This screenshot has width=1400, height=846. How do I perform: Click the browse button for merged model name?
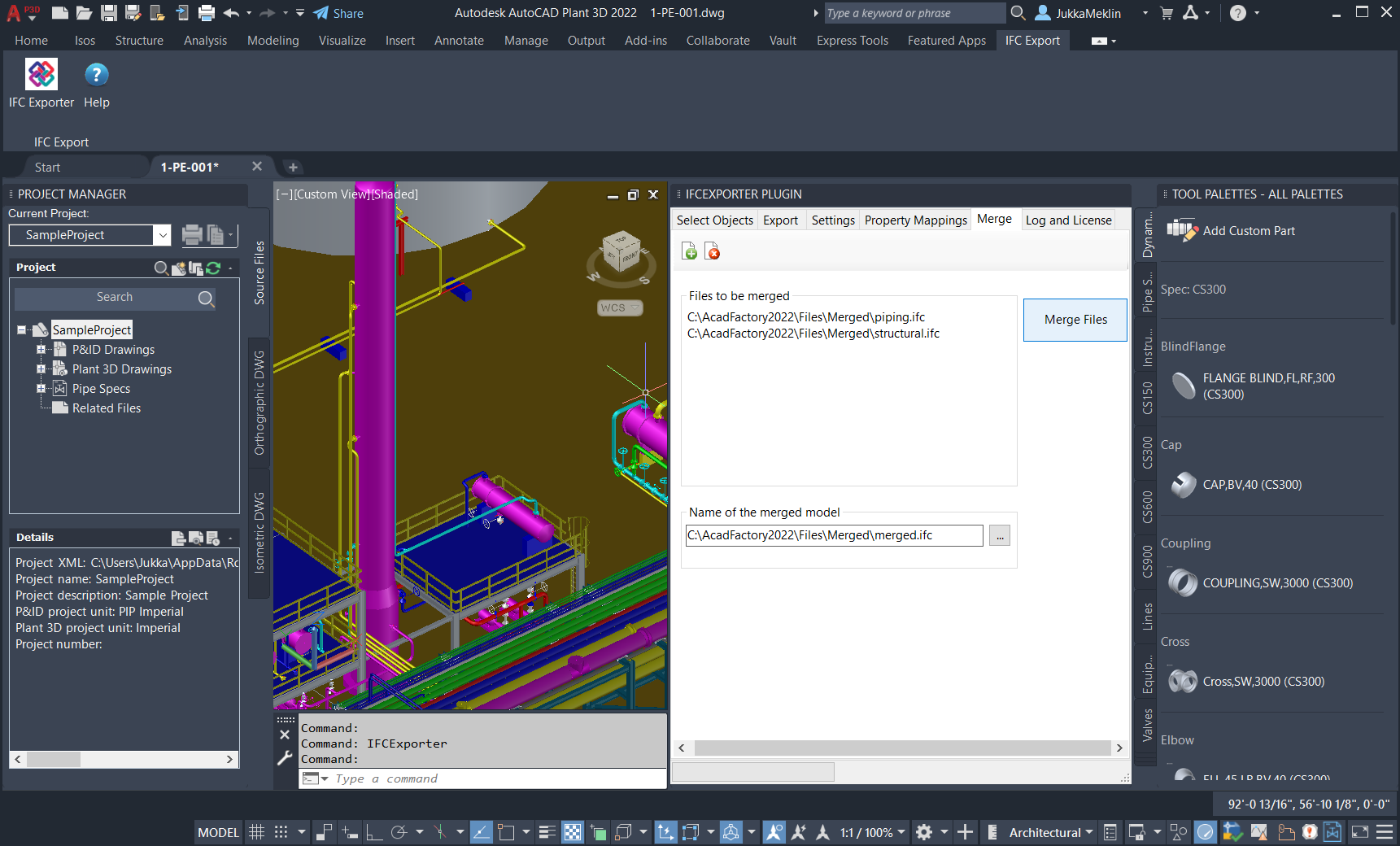[x=1000, y=535]
